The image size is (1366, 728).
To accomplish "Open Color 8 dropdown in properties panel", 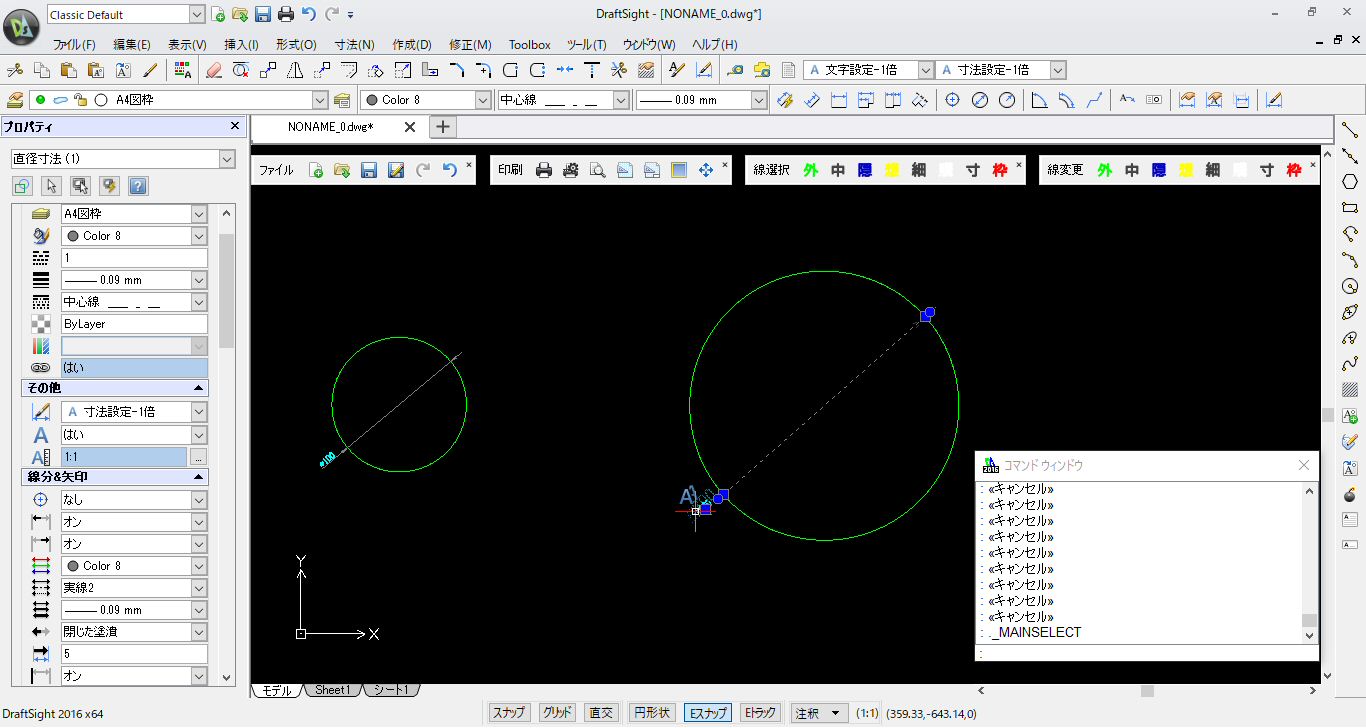I will (199, 236).
